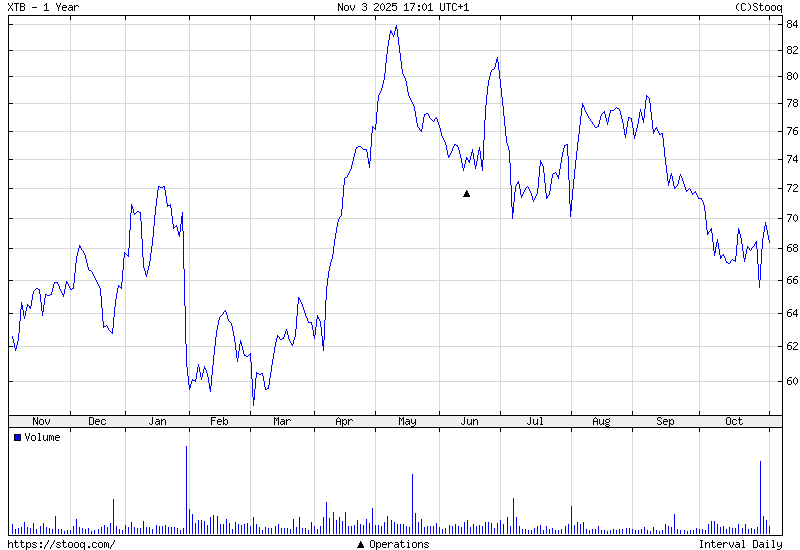Click the XTB - 1 Year chart title
The height and width of the screenshot is (550, 800).
pyautogui.click(x=43, y=7)
